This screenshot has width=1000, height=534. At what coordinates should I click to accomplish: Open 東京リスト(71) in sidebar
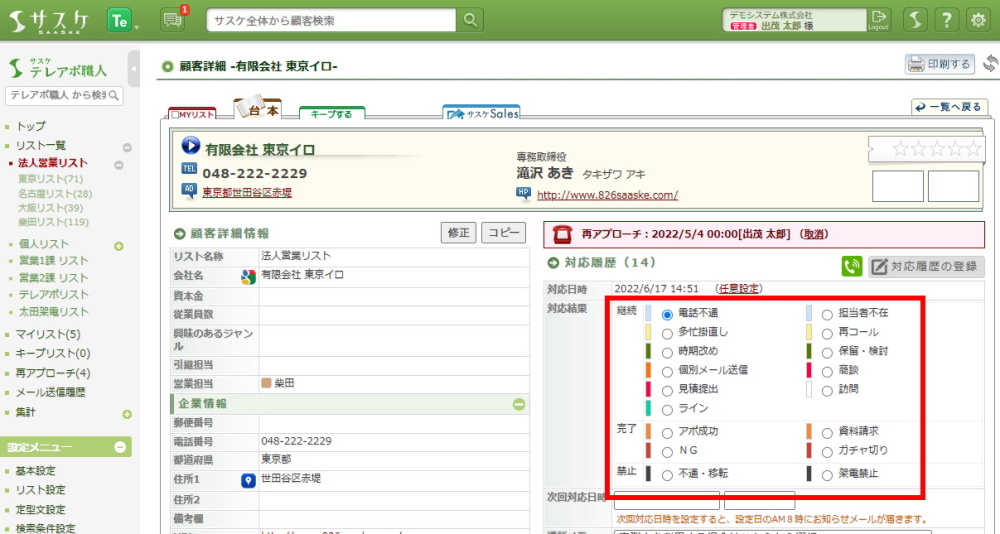click(50, 179)
